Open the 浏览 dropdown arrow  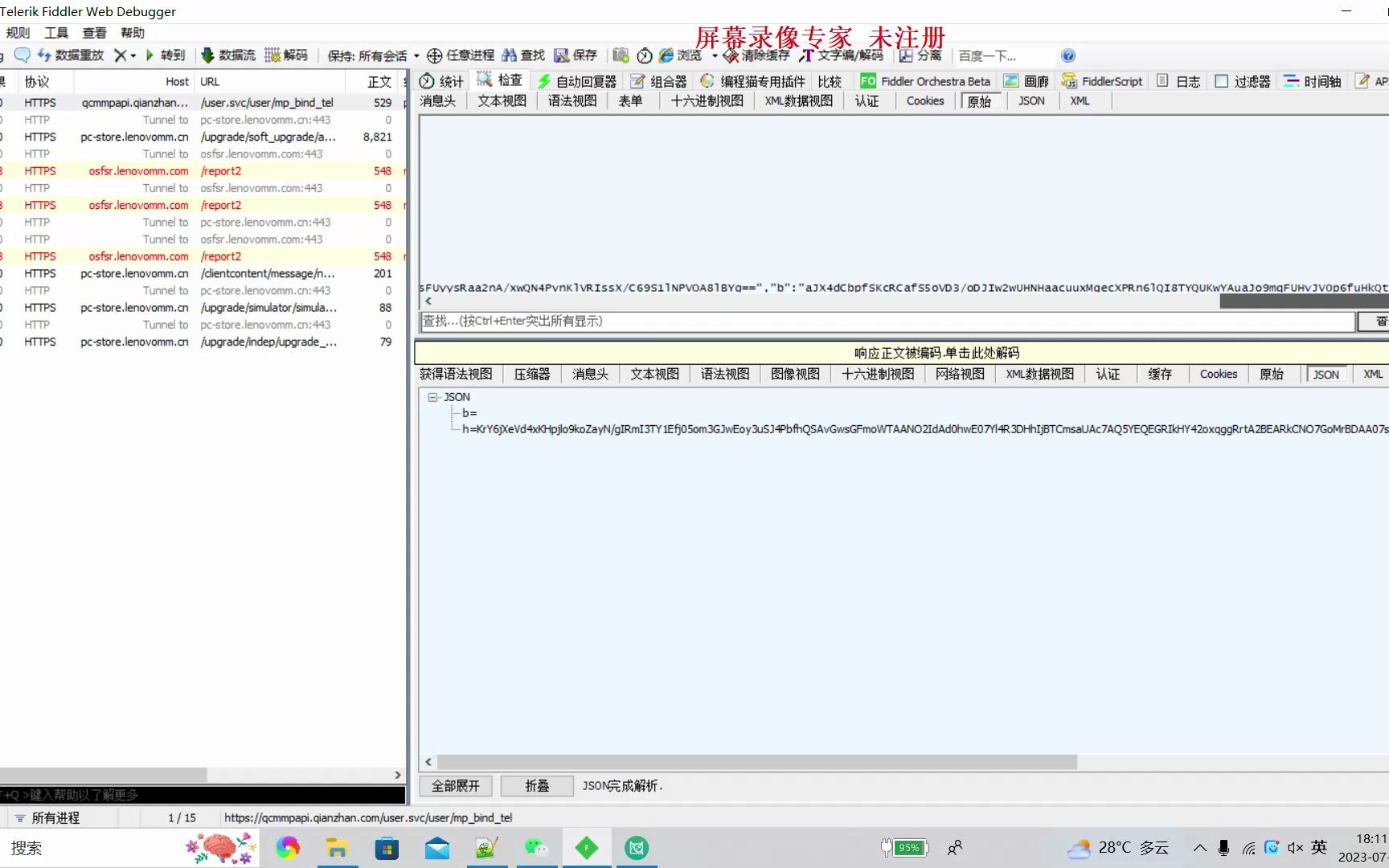(x=715, y=55)
